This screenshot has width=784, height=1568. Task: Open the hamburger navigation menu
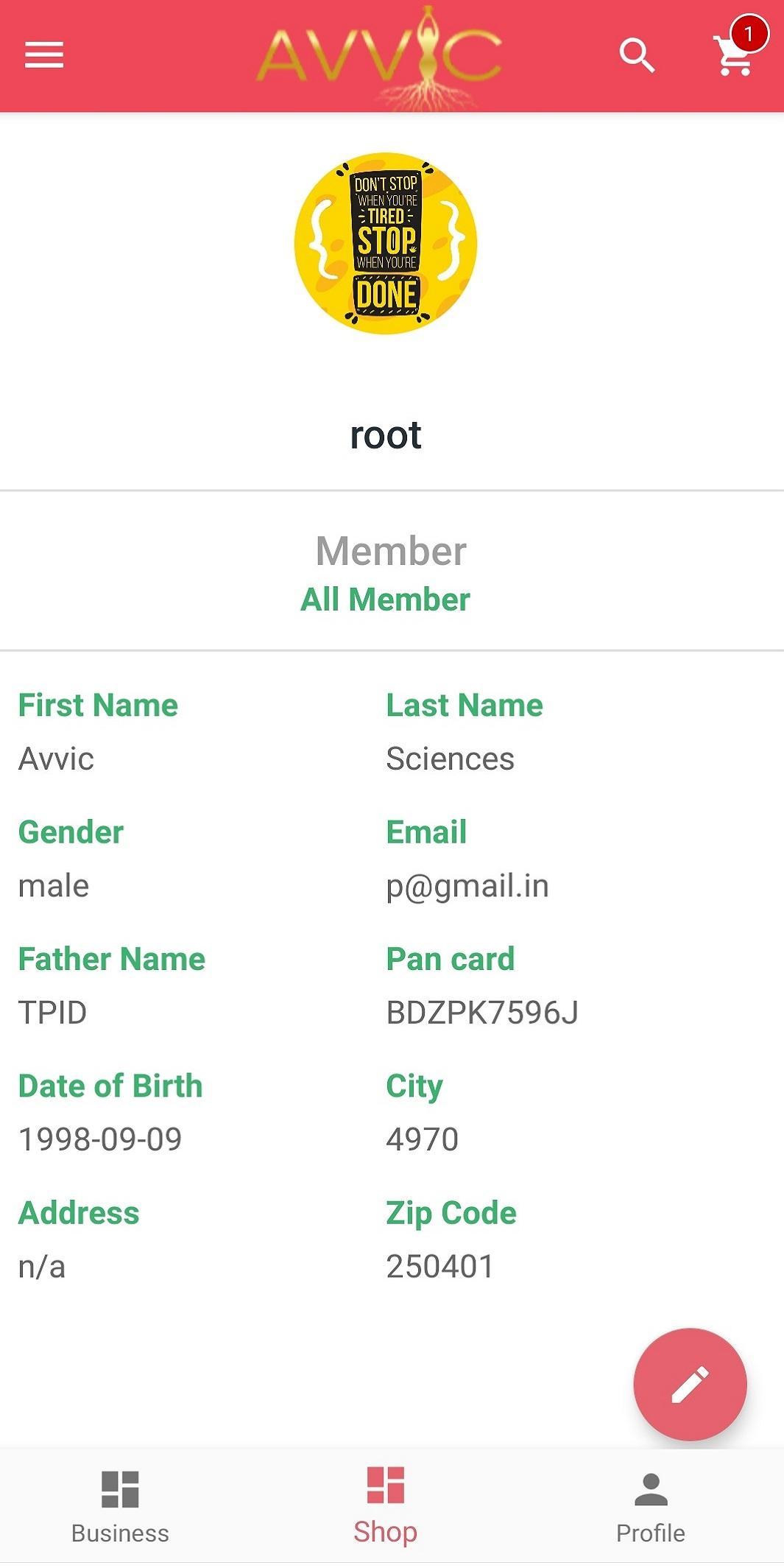44,55
